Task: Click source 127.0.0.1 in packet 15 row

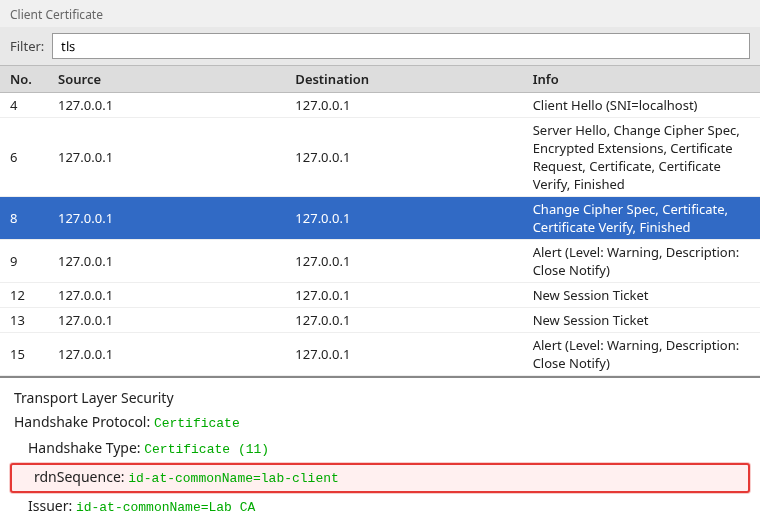Action: click(x=85, y=354)
